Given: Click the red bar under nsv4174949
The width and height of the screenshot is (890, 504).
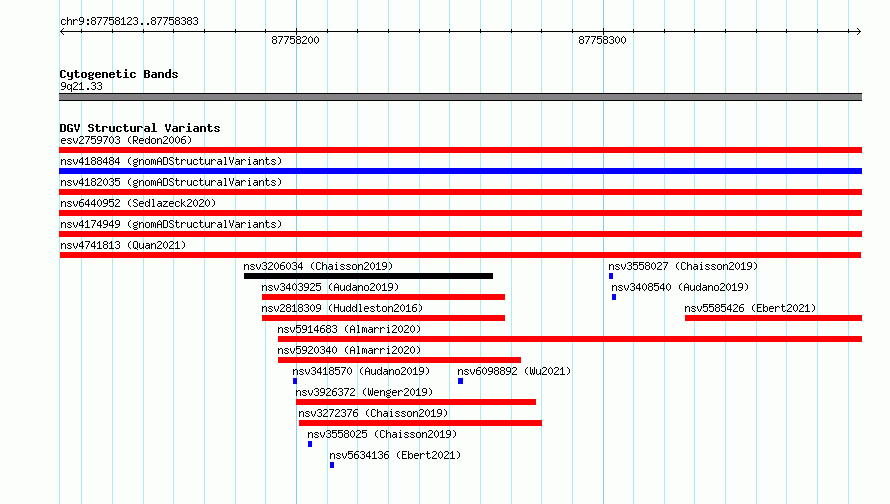Looking at the screenshot, I should 460,234.
